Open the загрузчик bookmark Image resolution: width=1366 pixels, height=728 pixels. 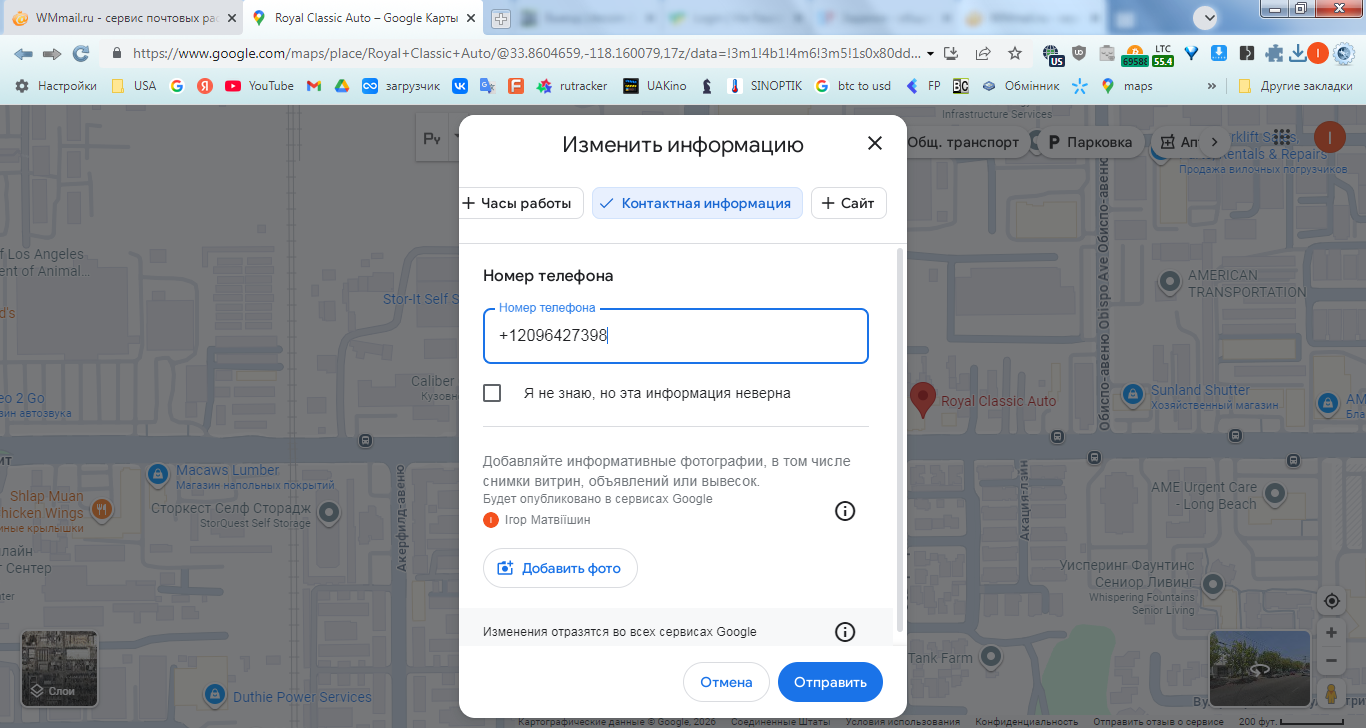click(x=401, y=86)
